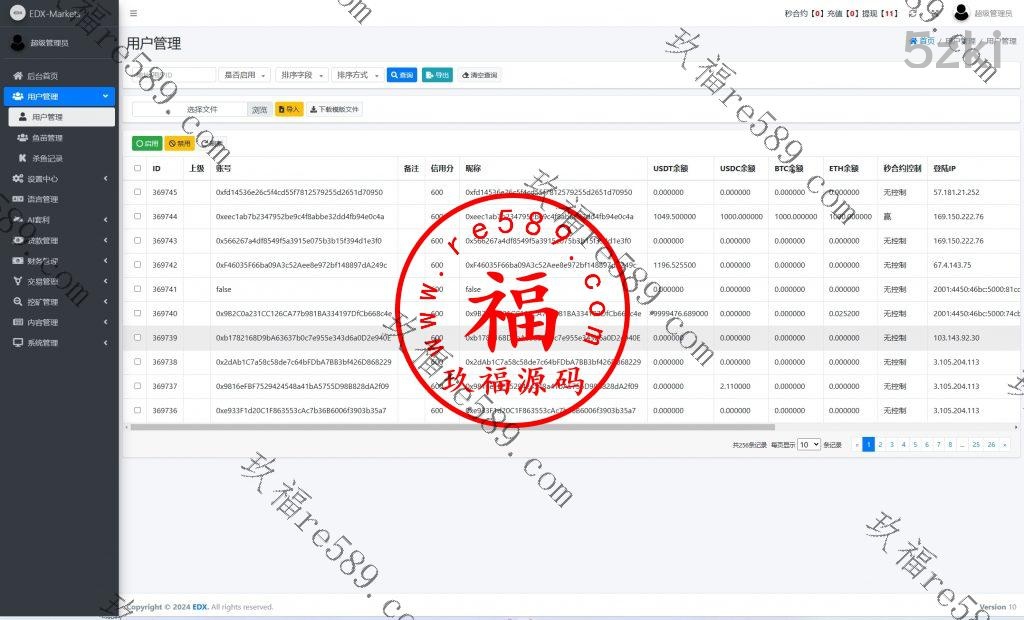Open the 是否启用 dropdown filter

click(x=244, y=75)
